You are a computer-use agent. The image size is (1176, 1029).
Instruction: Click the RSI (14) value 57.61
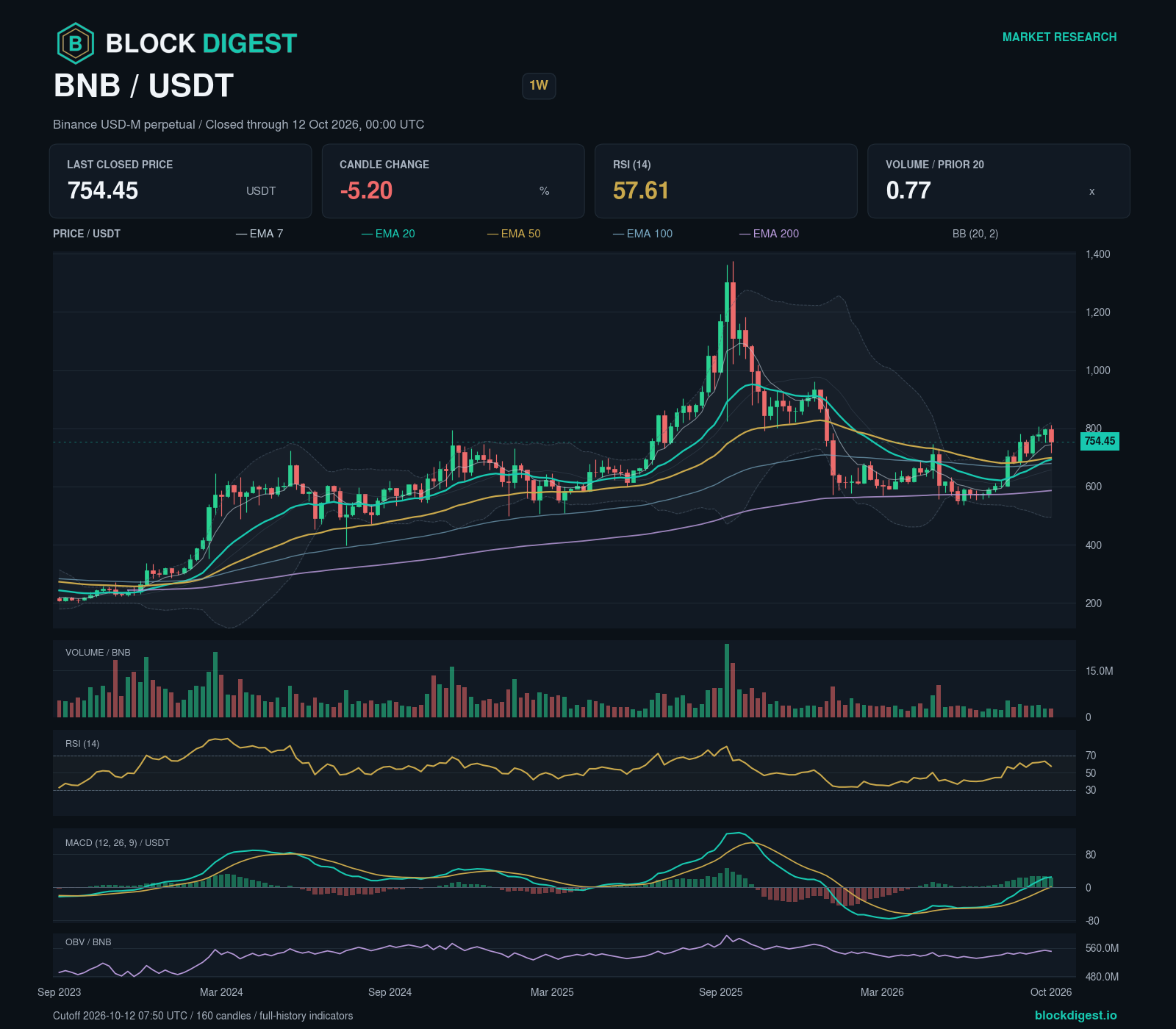[641, 191]
